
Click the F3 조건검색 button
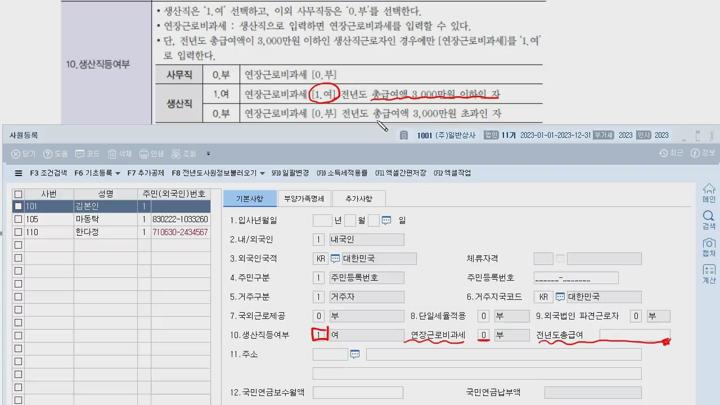[x=48, y=173]
